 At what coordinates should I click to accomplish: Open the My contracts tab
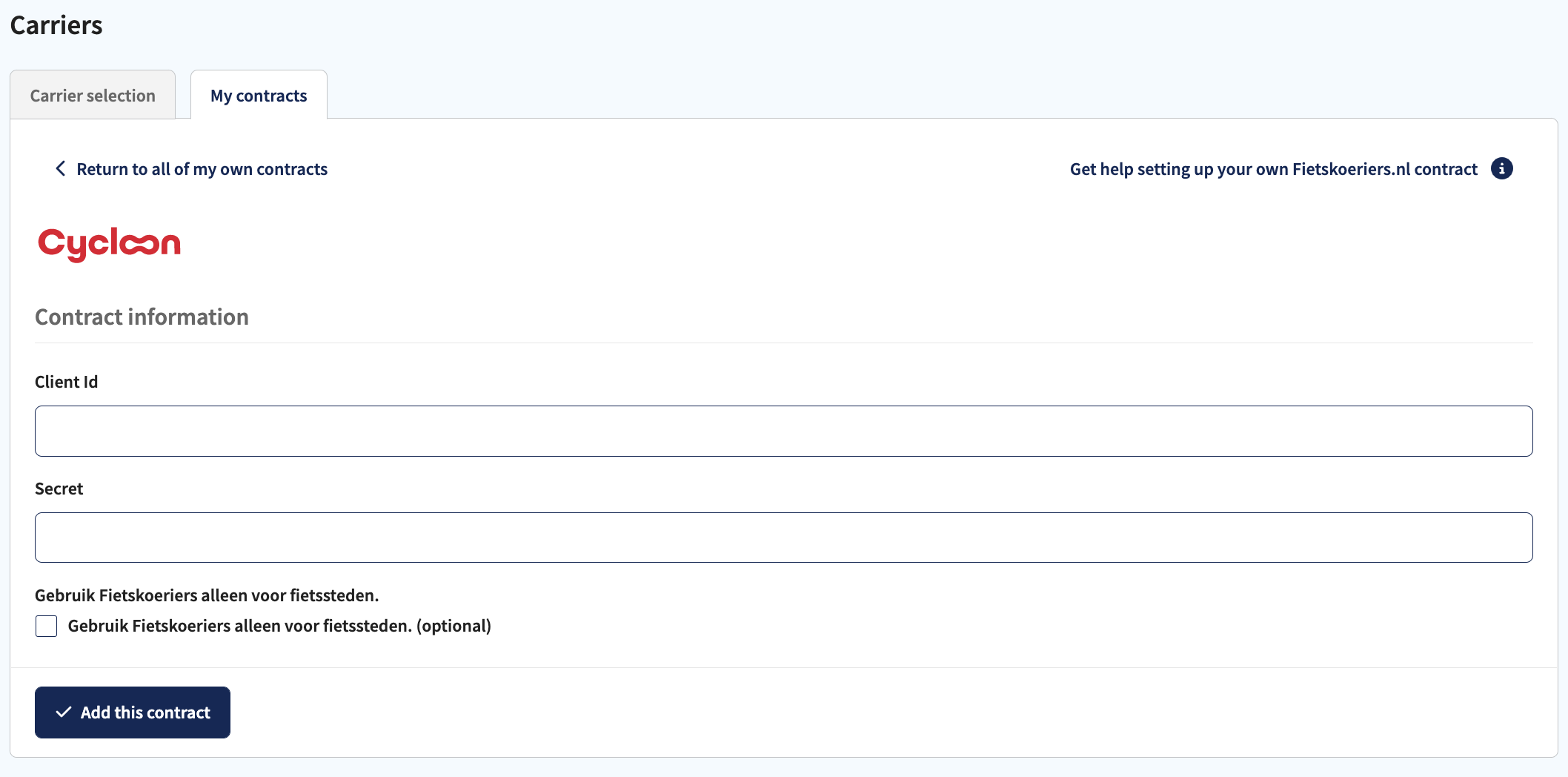click(259, 95)
